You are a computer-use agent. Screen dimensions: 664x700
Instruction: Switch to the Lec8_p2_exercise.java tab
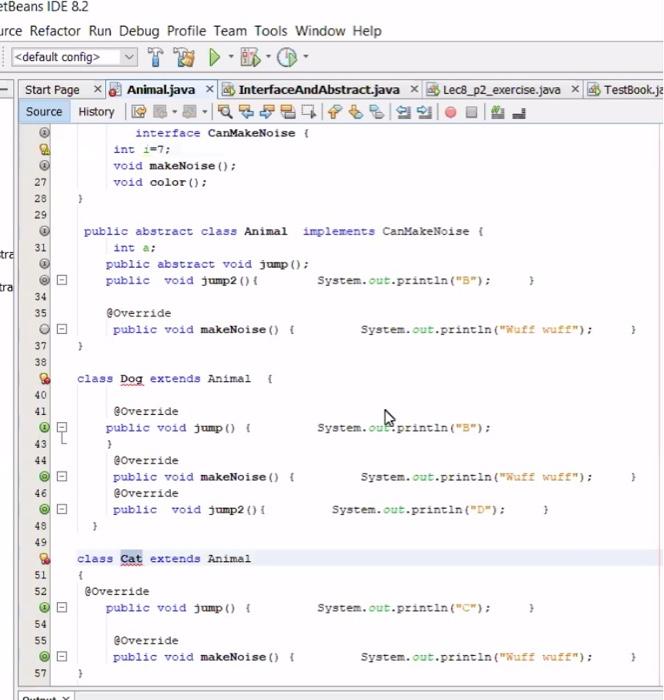(501, 90)
